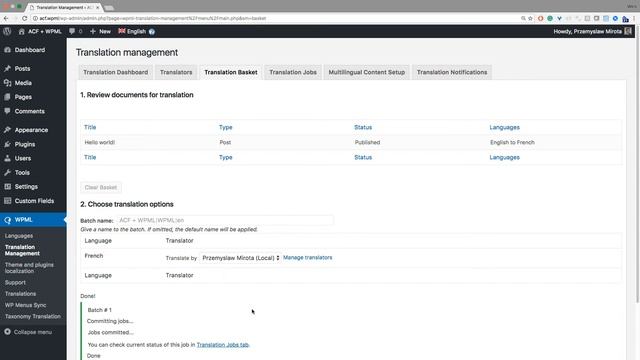
Task: Click the Clear Basket button
Action: (100, 187)
